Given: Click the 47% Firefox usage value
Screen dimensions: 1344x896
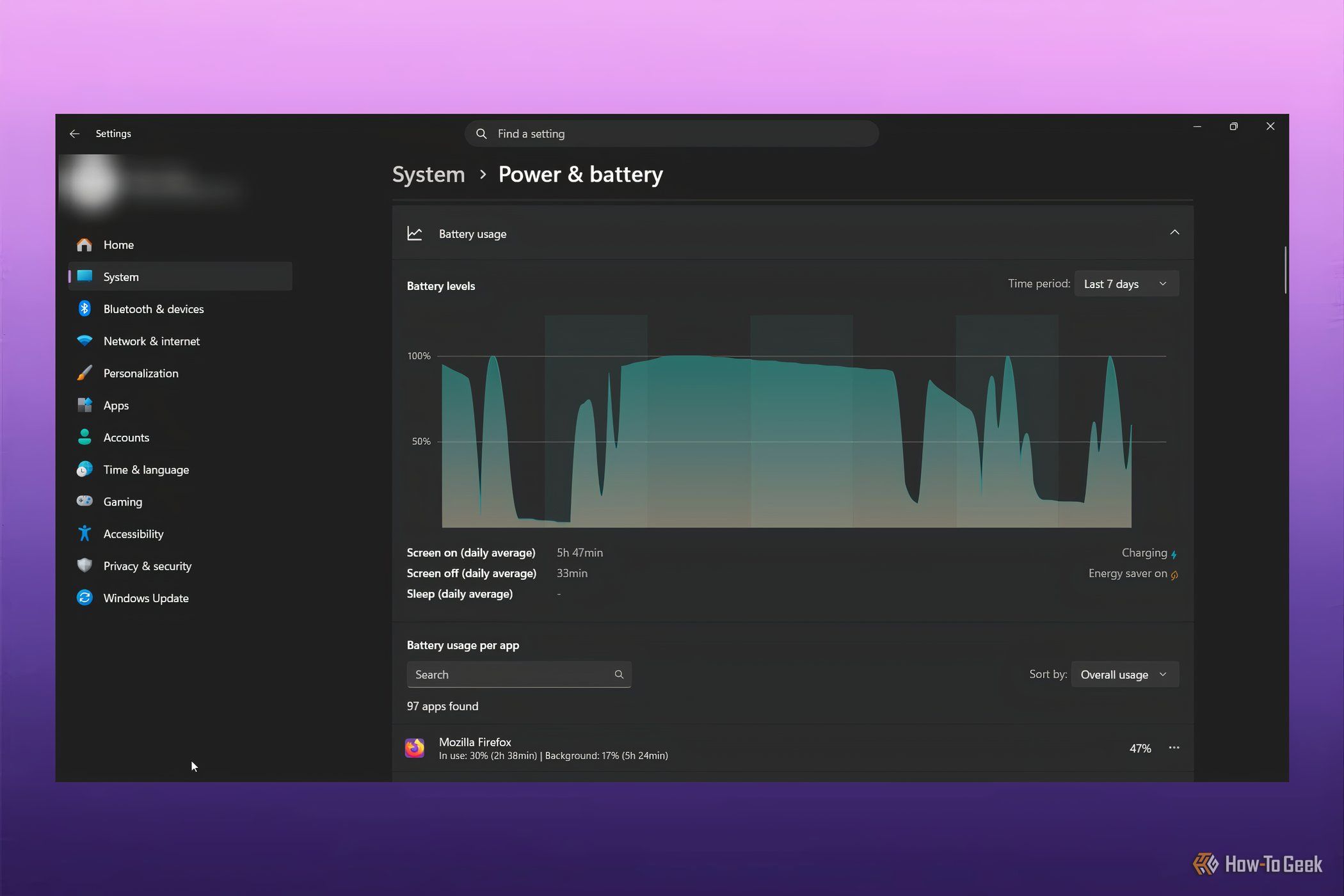Looking at the screenshot, I should pyautogui.click(x=1140, y=748).
